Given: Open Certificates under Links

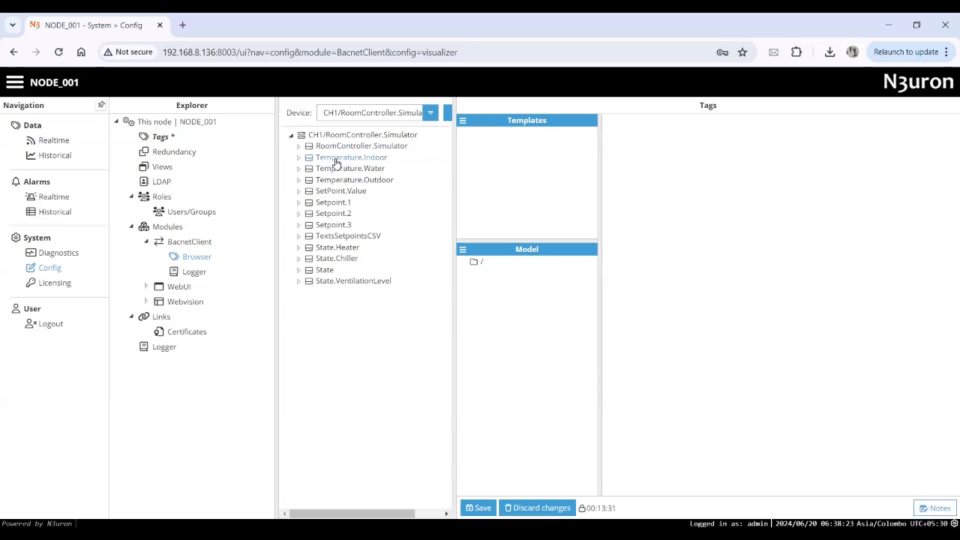Looking at the screenshot, I should (x=186, y=332).
